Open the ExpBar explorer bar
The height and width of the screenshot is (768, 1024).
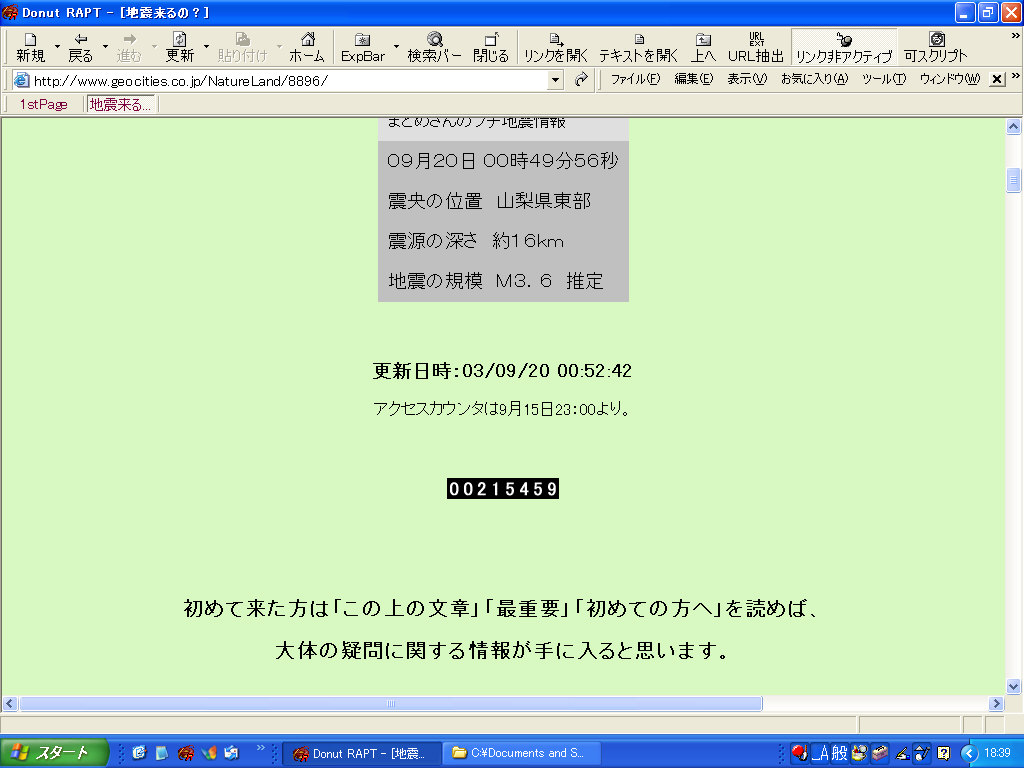click(x=362, y=47)
